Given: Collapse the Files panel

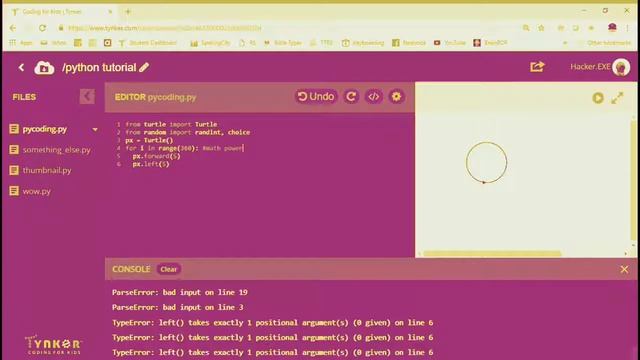Looking at the screenshot, I should click(87, 97).
